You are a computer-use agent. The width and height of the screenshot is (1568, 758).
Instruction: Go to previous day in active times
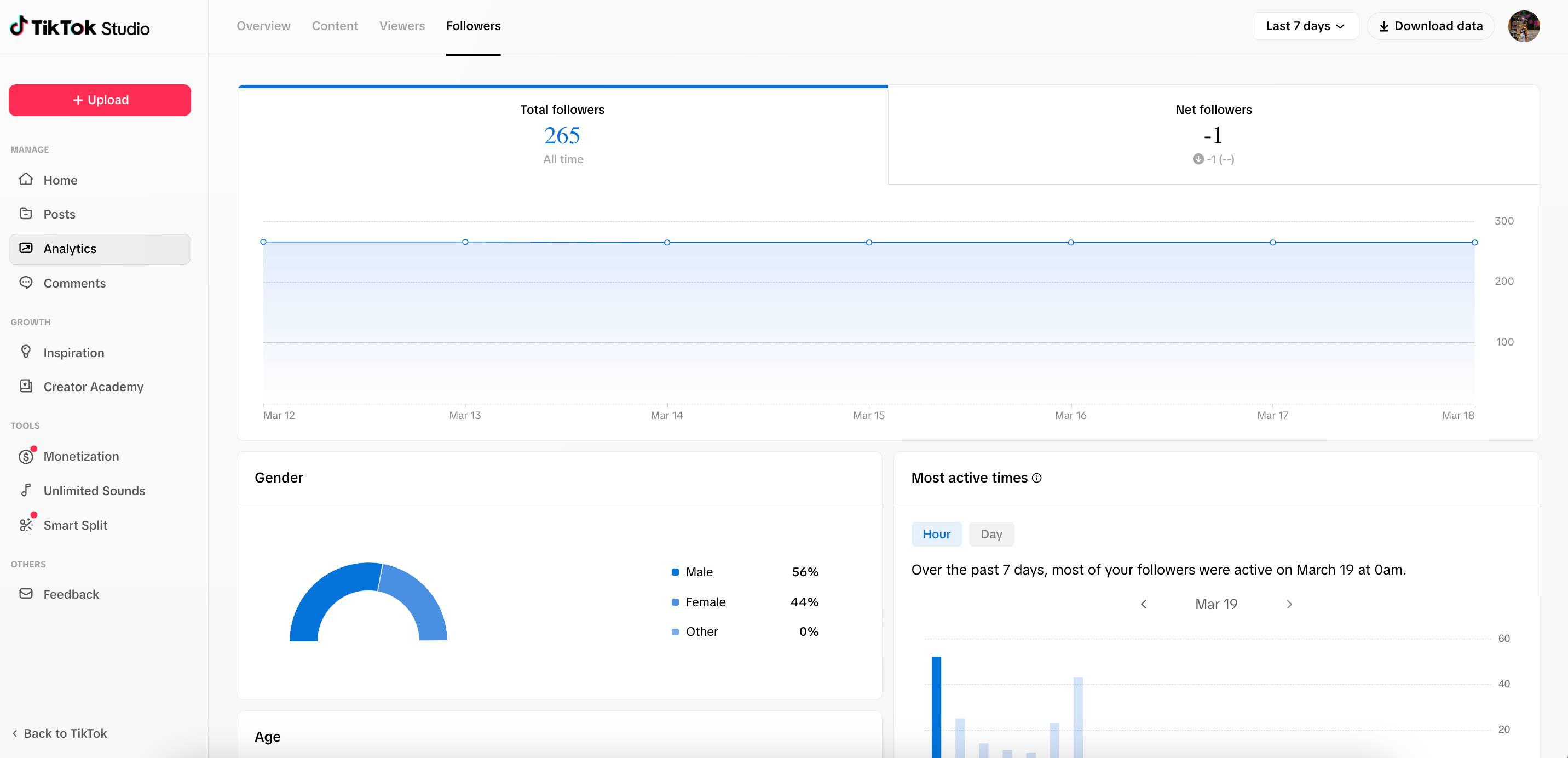1144,604
